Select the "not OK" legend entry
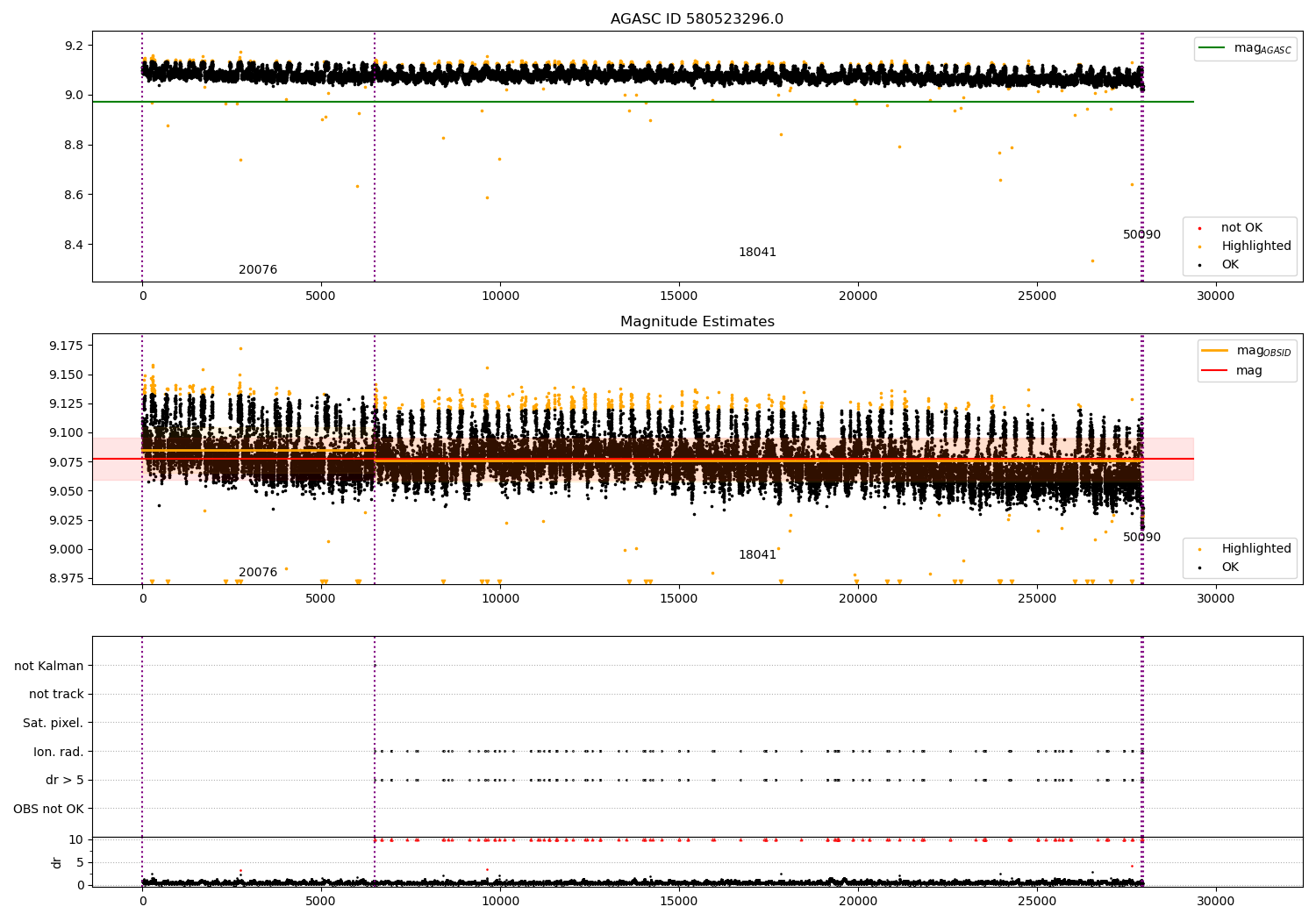 tap(1230, 228)
